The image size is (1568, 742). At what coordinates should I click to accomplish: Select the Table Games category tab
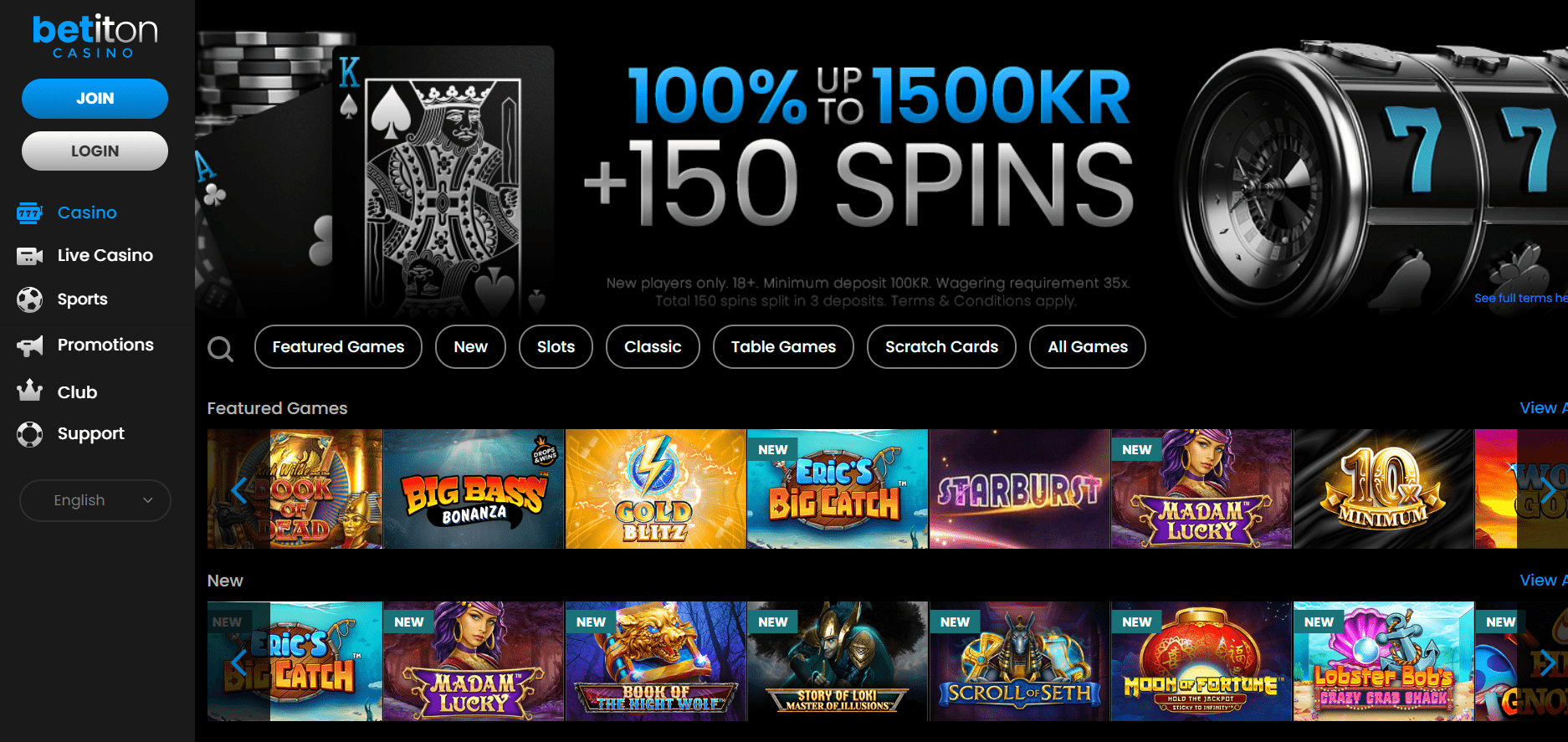(x=783, y=346)
